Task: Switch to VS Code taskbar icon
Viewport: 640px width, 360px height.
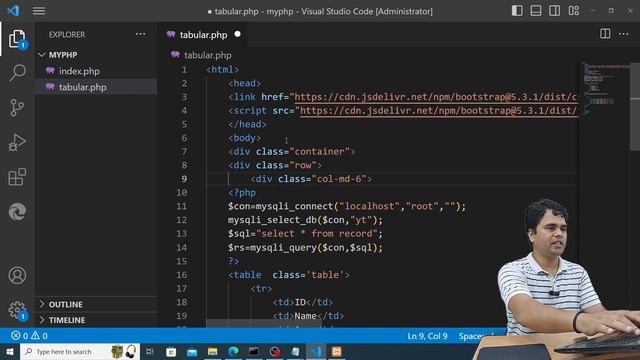Action: 316,351
